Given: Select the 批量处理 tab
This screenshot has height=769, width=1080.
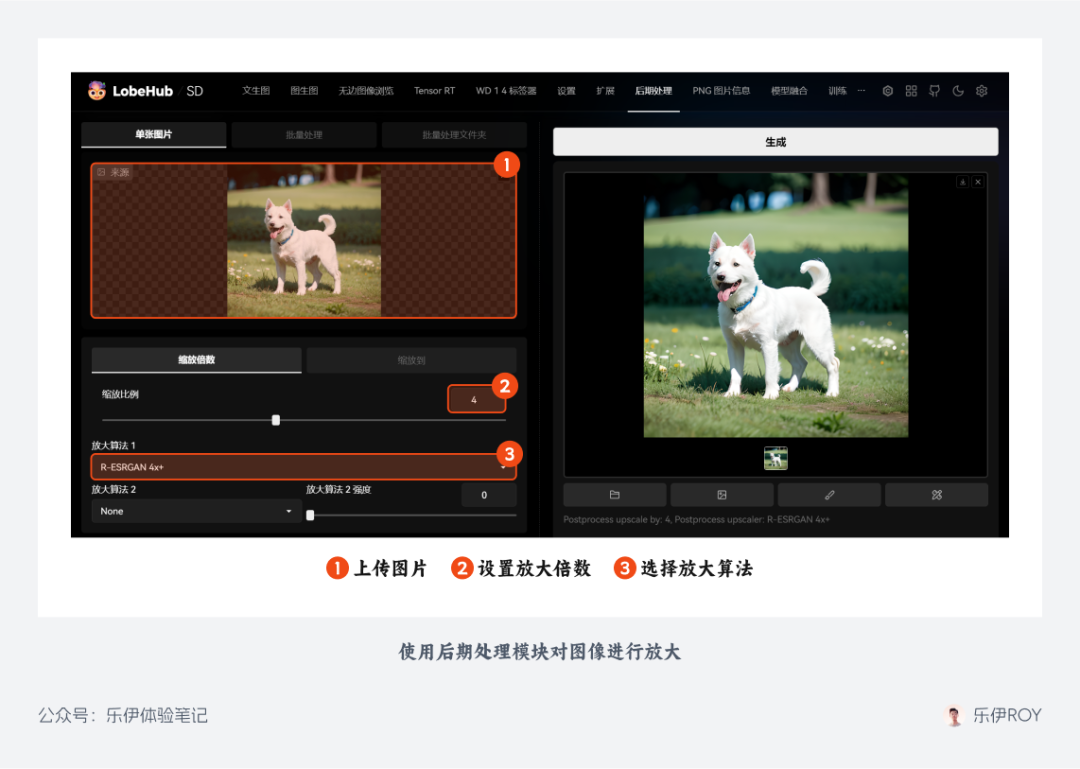Looking at the screenshot, I should 303,135.
